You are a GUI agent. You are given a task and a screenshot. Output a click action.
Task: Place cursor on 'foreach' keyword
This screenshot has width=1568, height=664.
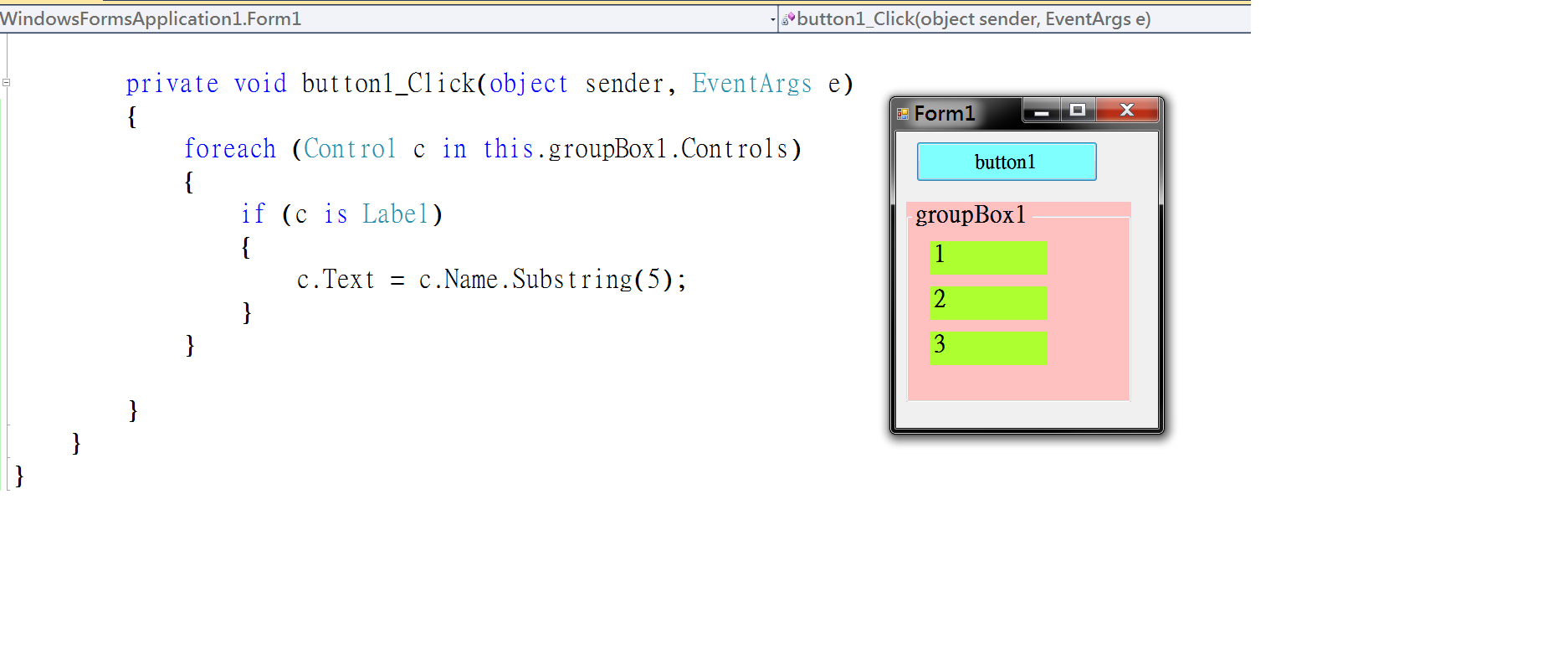(230, 149)
